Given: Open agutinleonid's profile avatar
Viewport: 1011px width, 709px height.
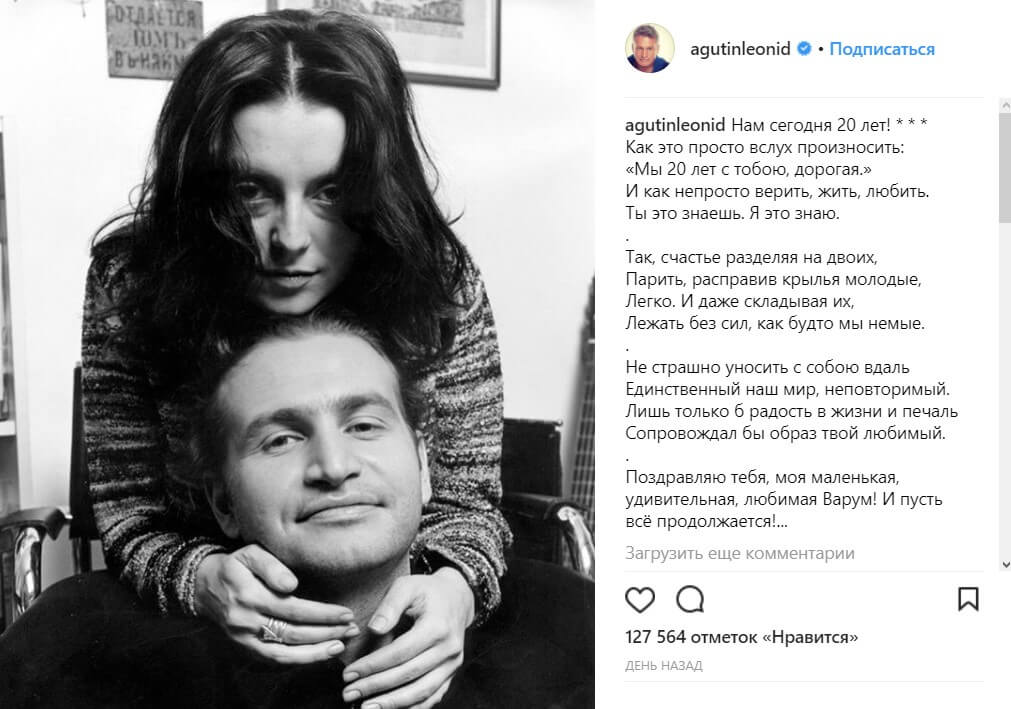Looking at the screenshot, I should click(x=650, y=49).
